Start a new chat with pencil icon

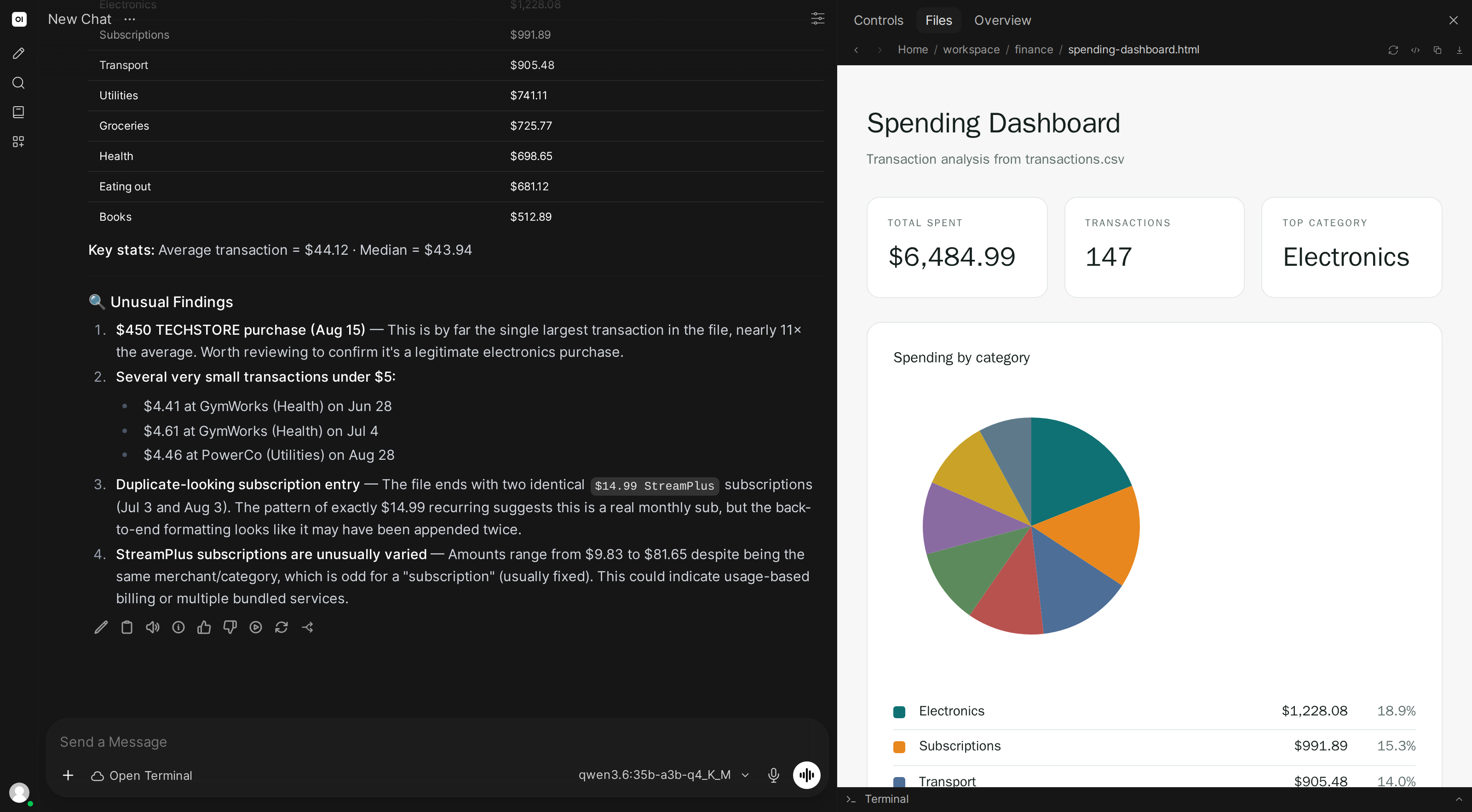tap(19, 53)
